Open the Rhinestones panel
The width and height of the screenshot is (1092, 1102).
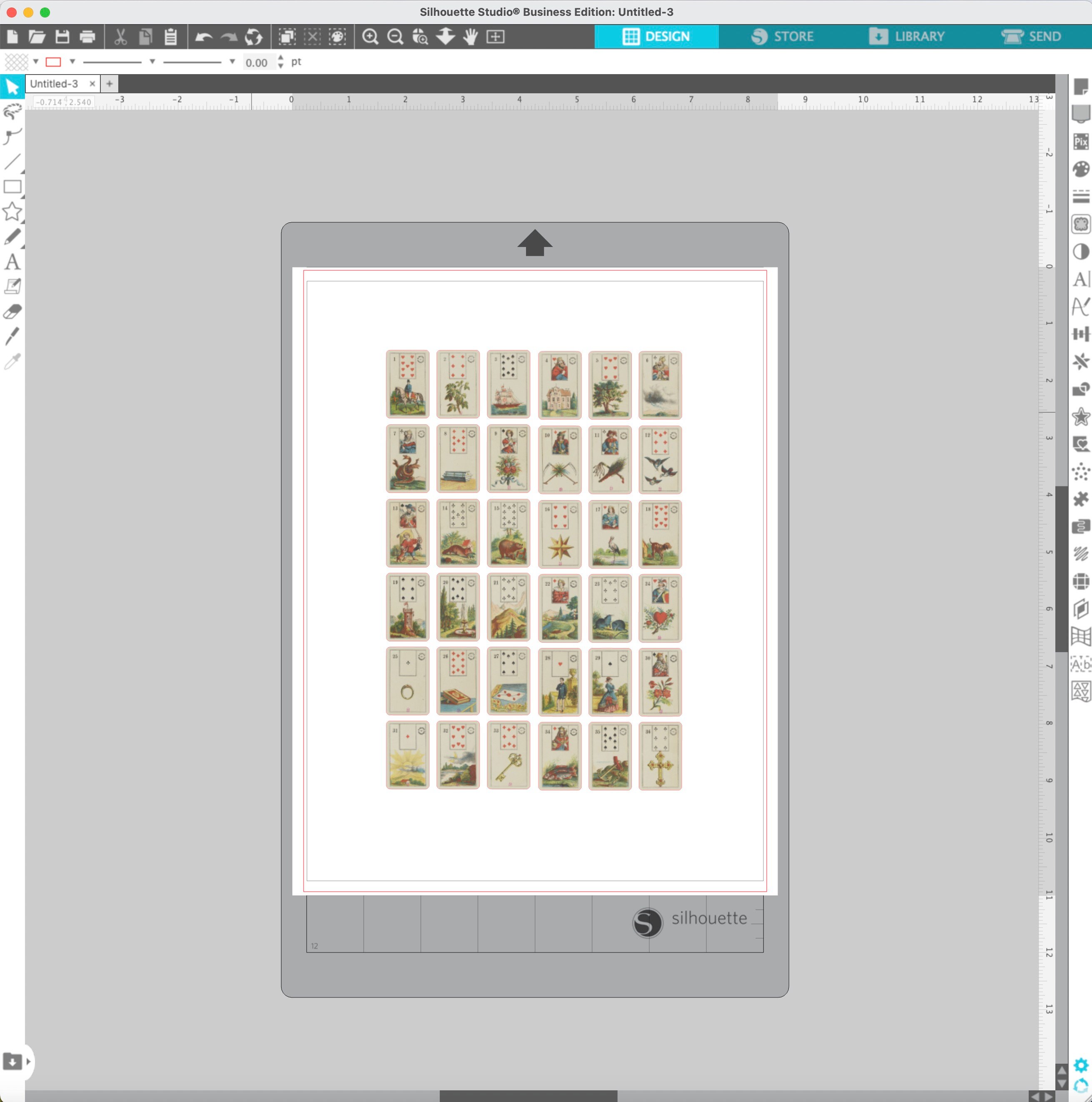click(x=1081, y=472)
